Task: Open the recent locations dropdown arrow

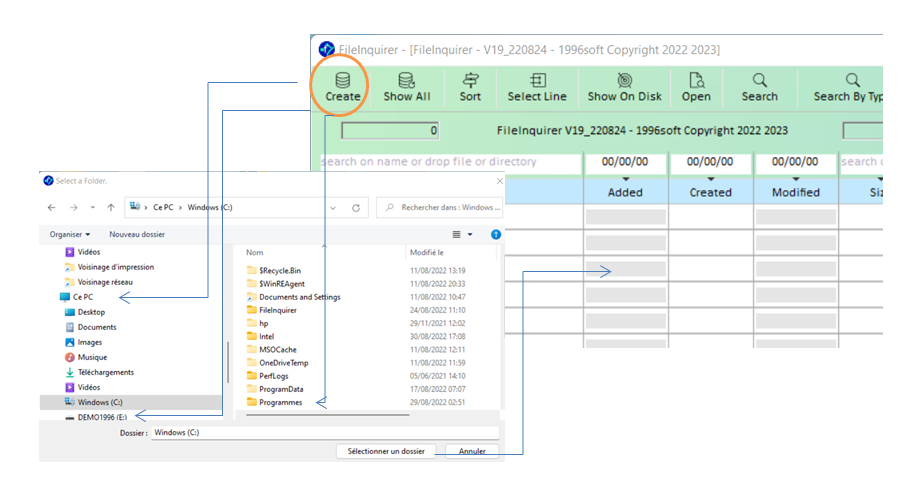Action: click(x=92, y=208)
